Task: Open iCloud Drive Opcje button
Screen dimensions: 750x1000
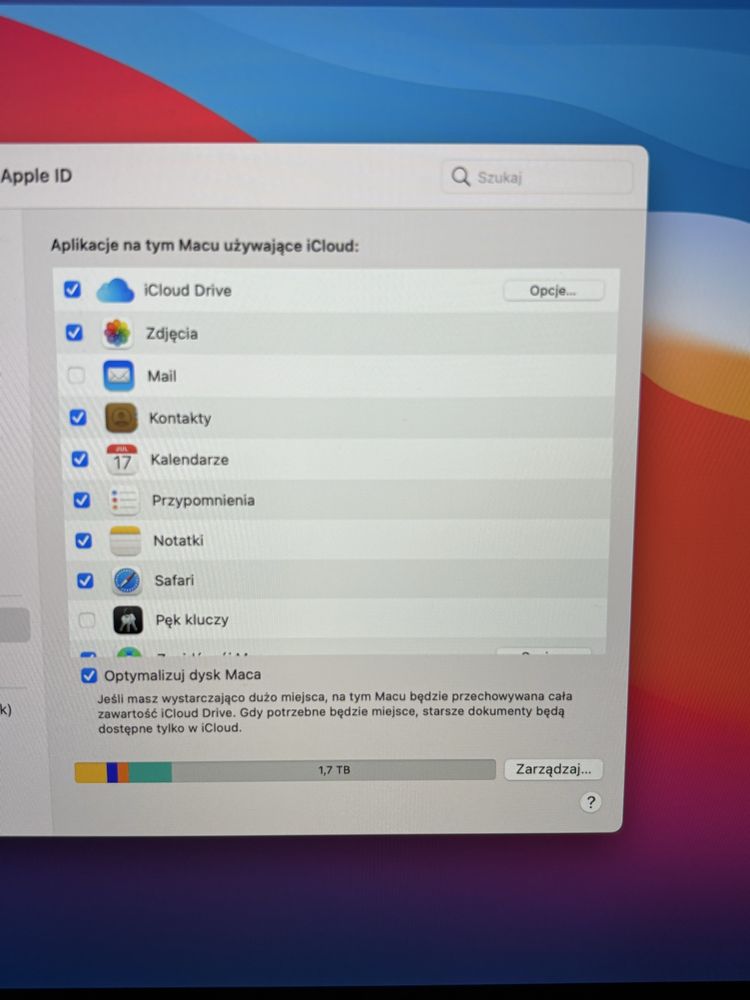Action: tap(553, 291)
